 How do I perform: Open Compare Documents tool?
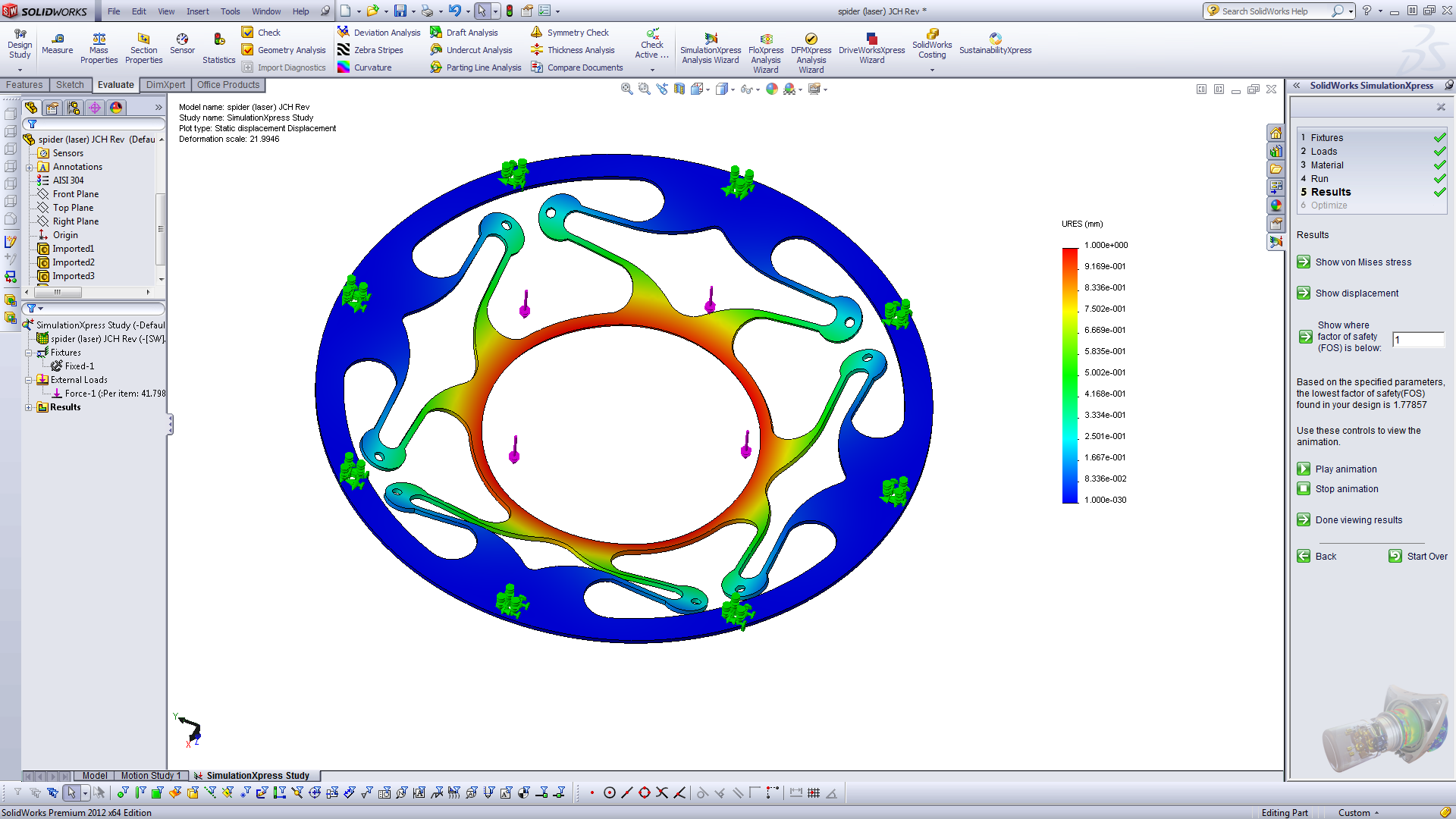pyautogui.click(x=576, y=67)
